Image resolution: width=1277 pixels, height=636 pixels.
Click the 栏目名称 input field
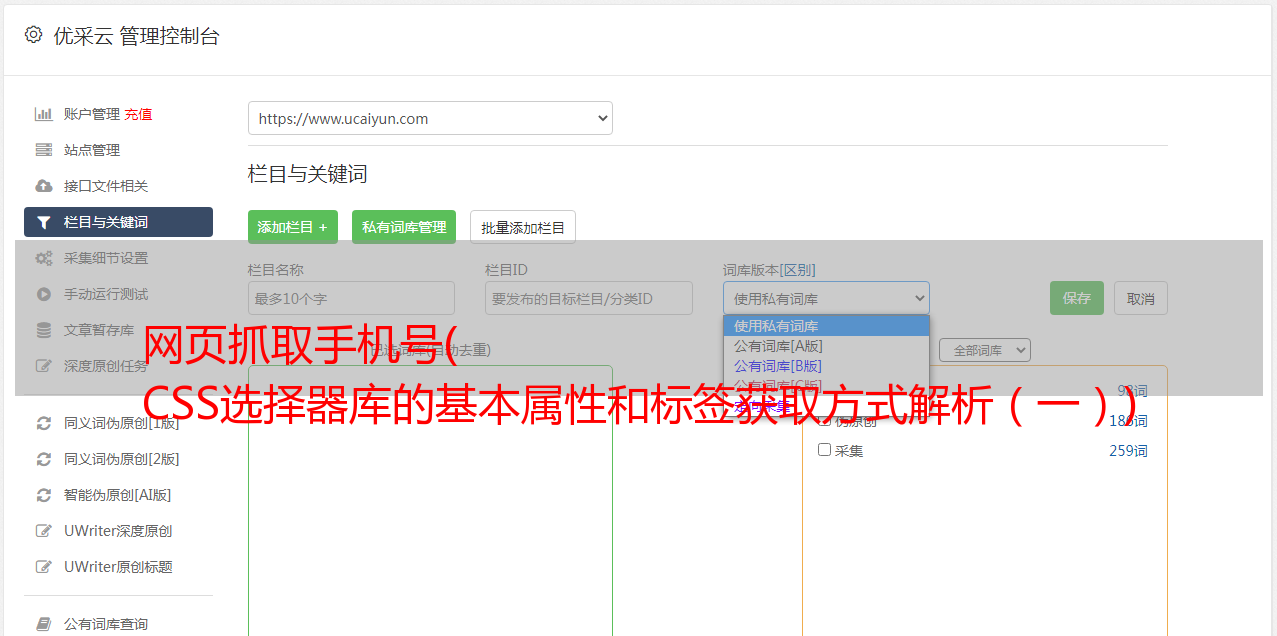351,298
